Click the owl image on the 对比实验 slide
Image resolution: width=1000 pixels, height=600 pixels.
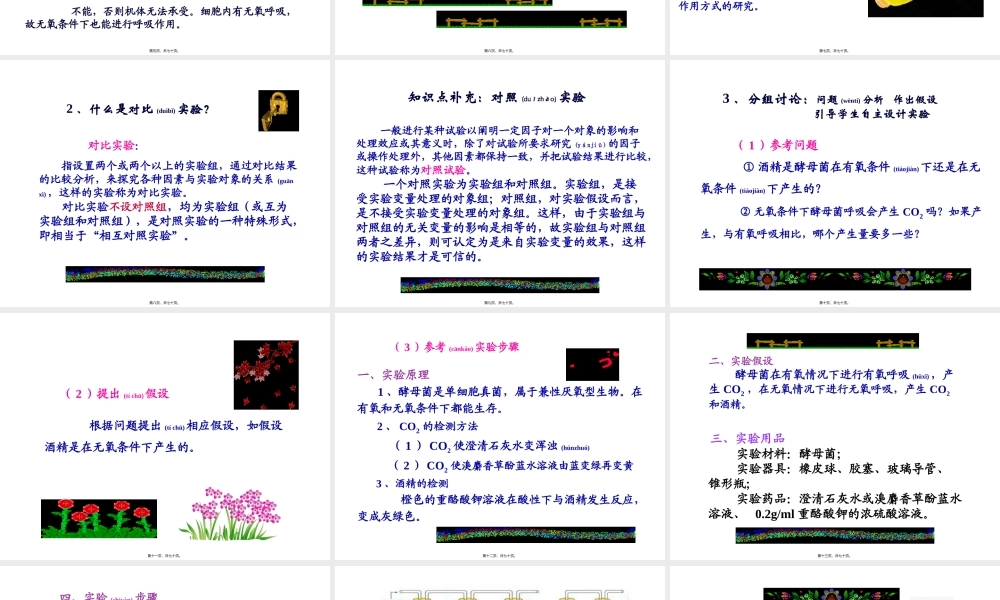coord(278,111)
